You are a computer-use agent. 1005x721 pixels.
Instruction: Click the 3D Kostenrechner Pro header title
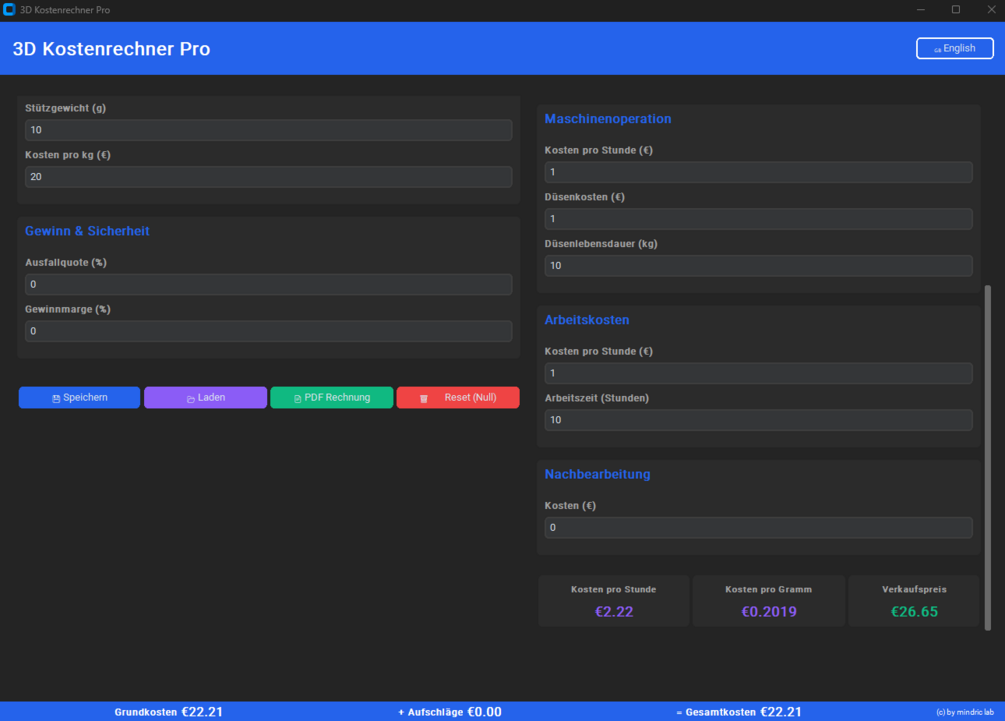click(x=112, y=49)
